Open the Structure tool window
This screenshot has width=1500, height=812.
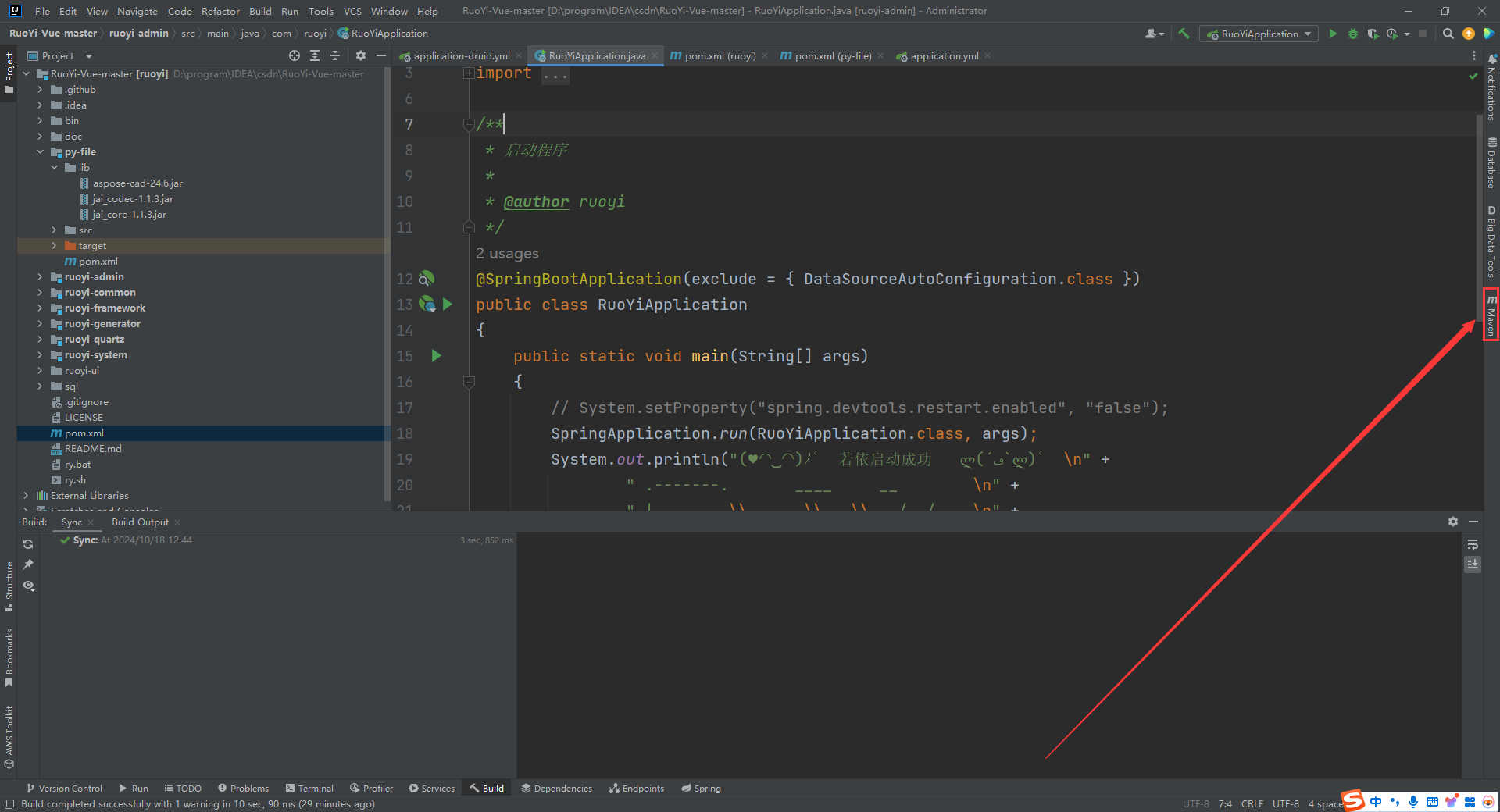(x=9, y=586)
